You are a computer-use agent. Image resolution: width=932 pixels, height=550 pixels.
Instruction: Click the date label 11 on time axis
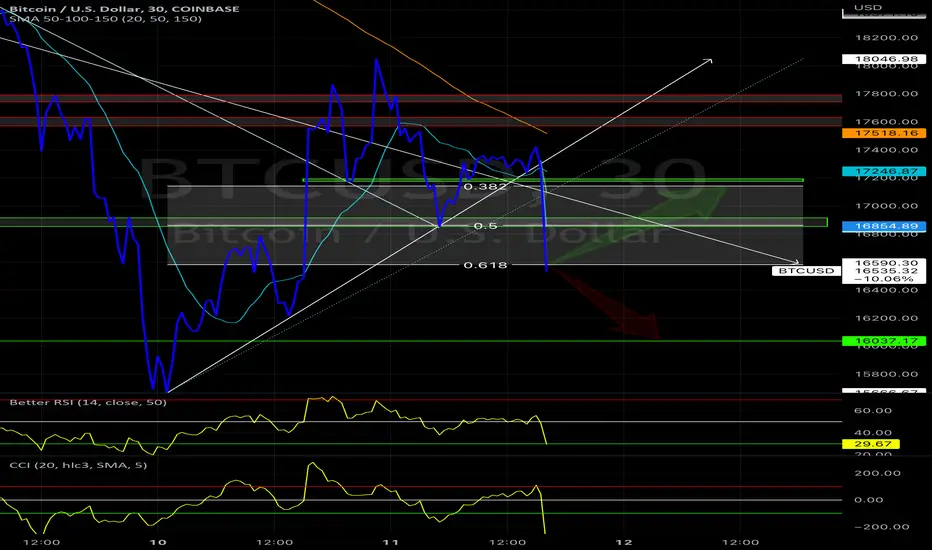point(391,542)
